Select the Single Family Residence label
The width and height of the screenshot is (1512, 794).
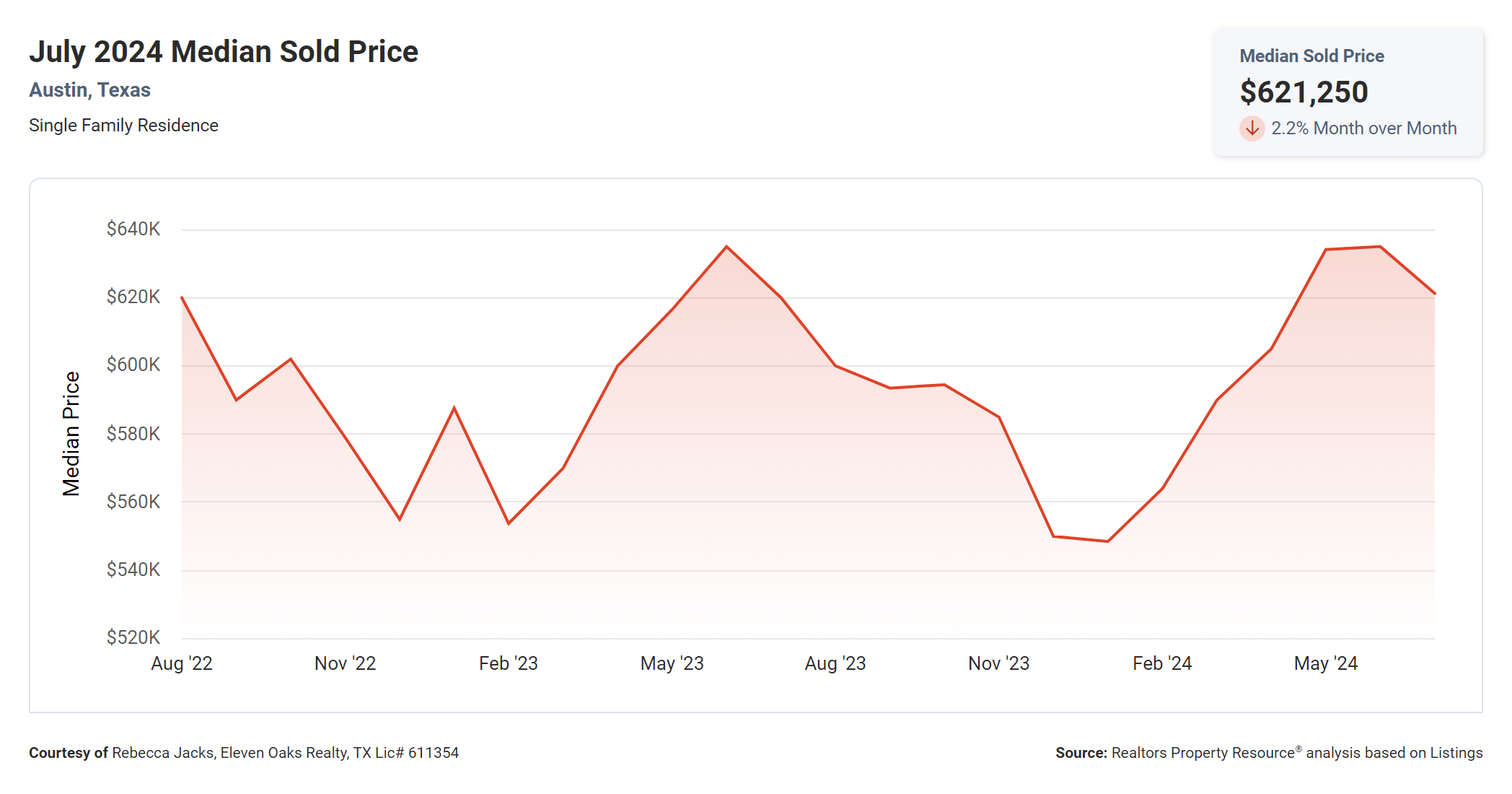tap(123, 126)
